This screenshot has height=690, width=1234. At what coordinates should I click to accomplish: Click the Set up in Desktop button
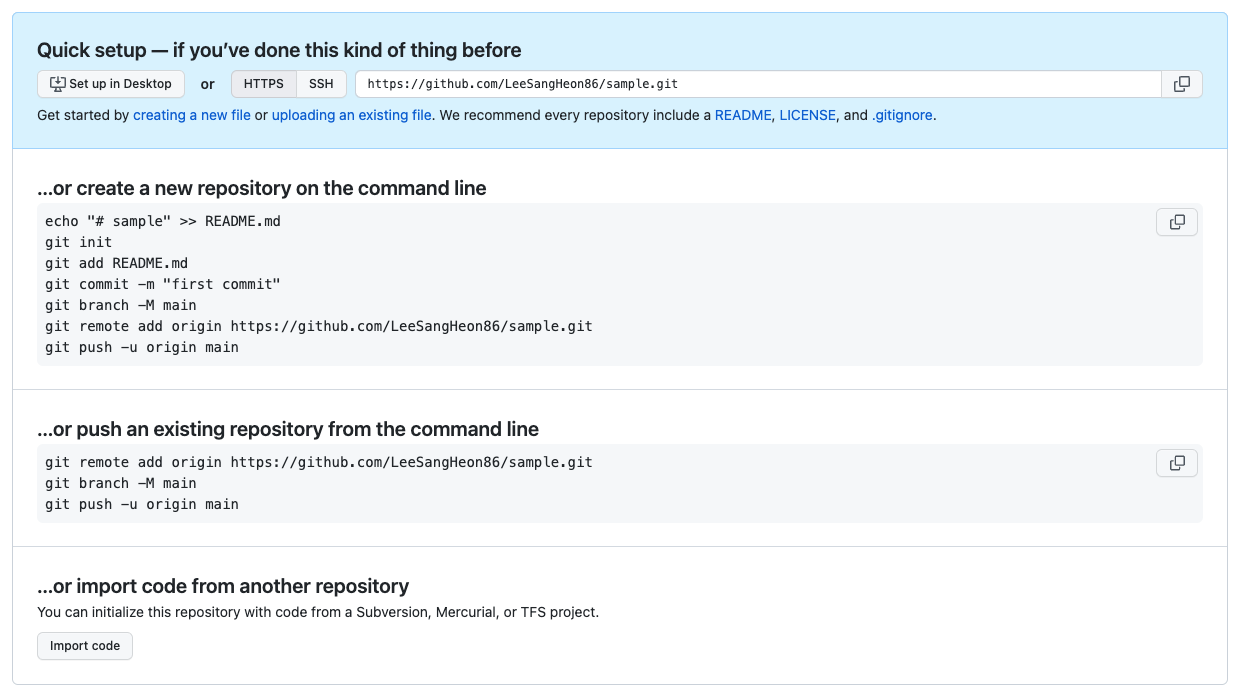click(x=111, y=84)
